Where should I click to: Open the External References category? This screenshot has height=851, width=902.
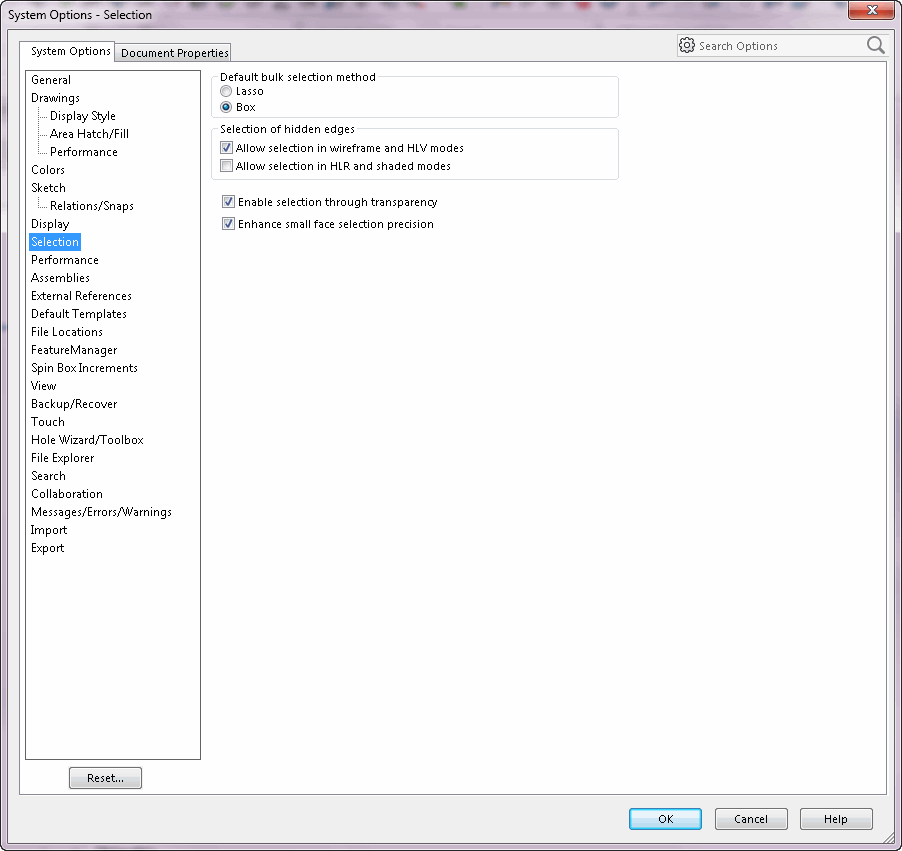pos(81,296)
